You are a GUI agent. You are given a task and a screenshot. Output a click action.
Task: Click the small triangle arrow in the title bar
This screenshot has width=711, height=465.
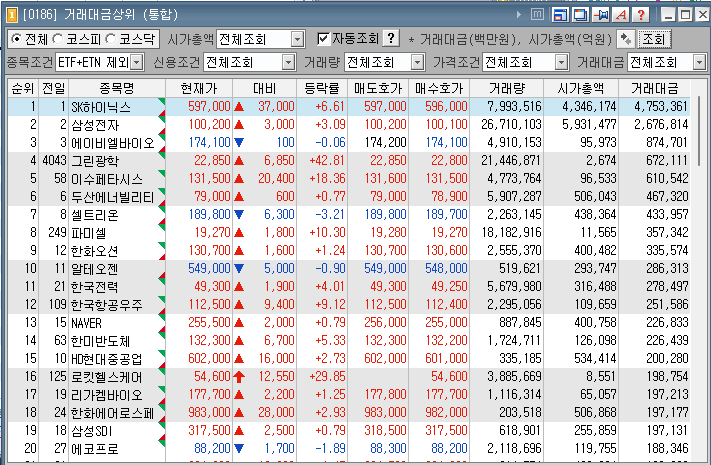pyautogui.click(x=519, y=15)
